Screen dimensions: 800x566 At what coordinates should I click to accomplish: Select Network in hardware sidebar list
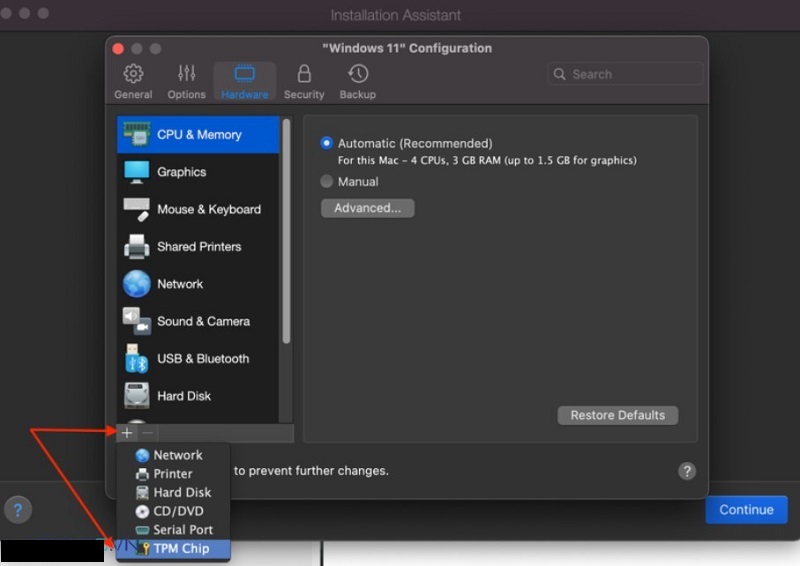click(x=198, y=284)
